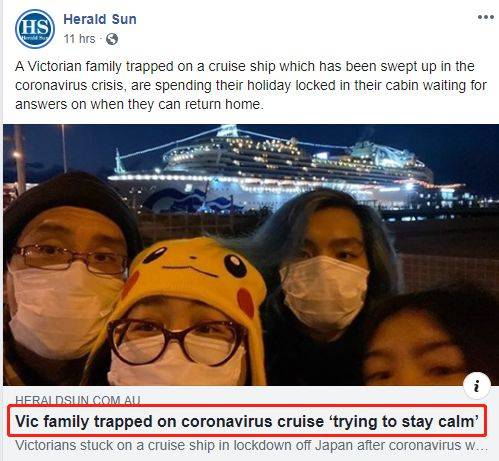499x461 pixels.
Task: Open the three-dot post options menu
Action: (x=486, y=17)
